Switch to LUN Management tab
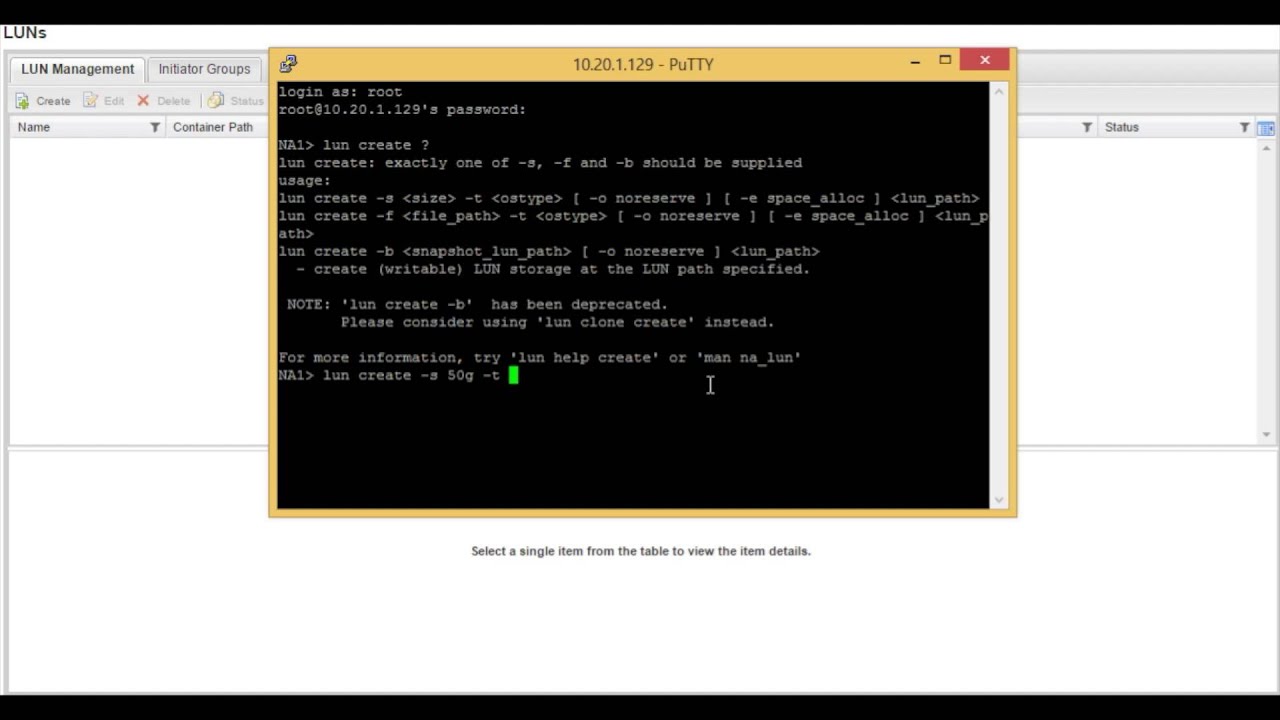Screen dimensions: 1280x720 [77, 69]
